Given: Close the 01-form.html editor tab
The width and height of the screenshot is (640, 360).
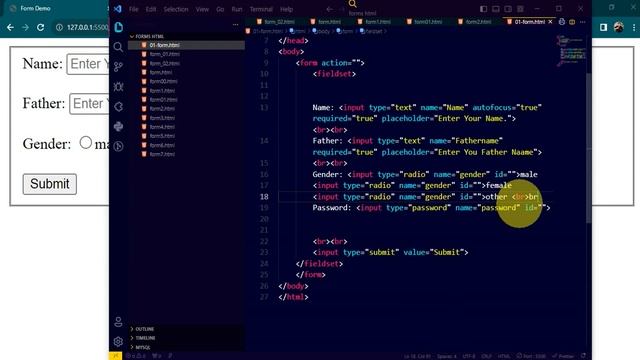Looking at the screenshot, I should point(550,22).
